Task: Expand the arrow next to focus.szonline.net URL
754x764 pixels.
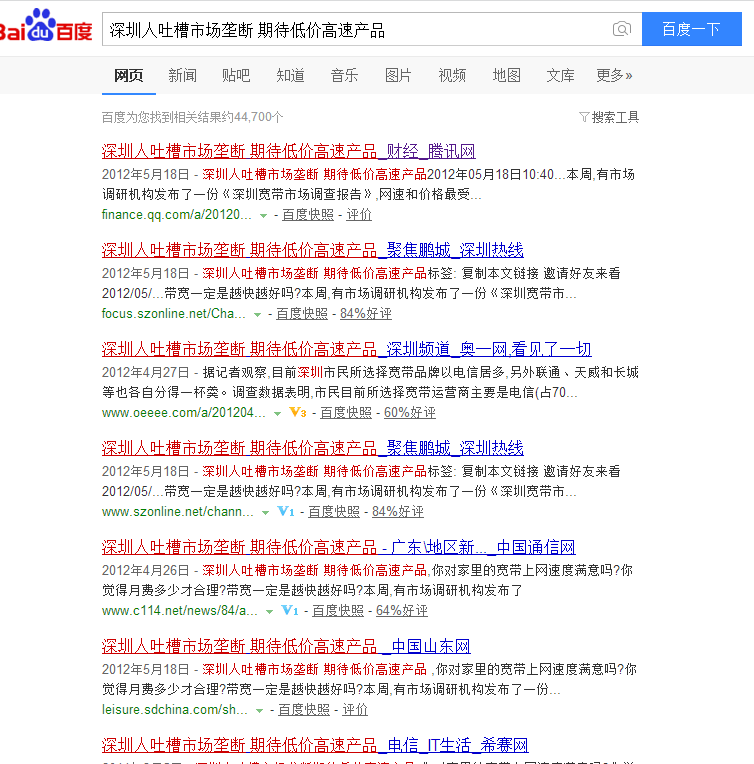Action: click(258, 314)
